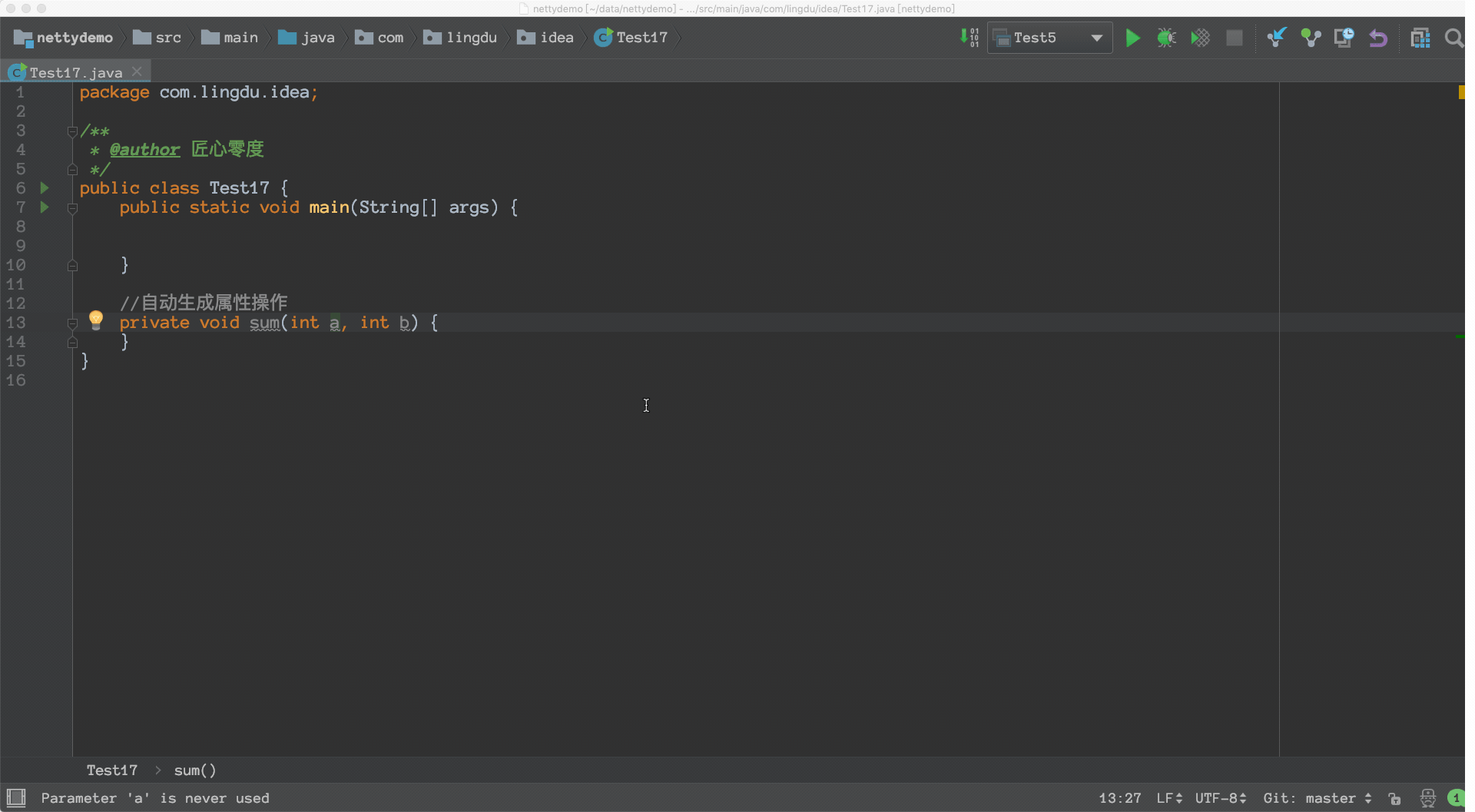The height and width of the screenshot is (812, 1475).
Task: Open the Git: master branch popup
Action: (1317, 798)
